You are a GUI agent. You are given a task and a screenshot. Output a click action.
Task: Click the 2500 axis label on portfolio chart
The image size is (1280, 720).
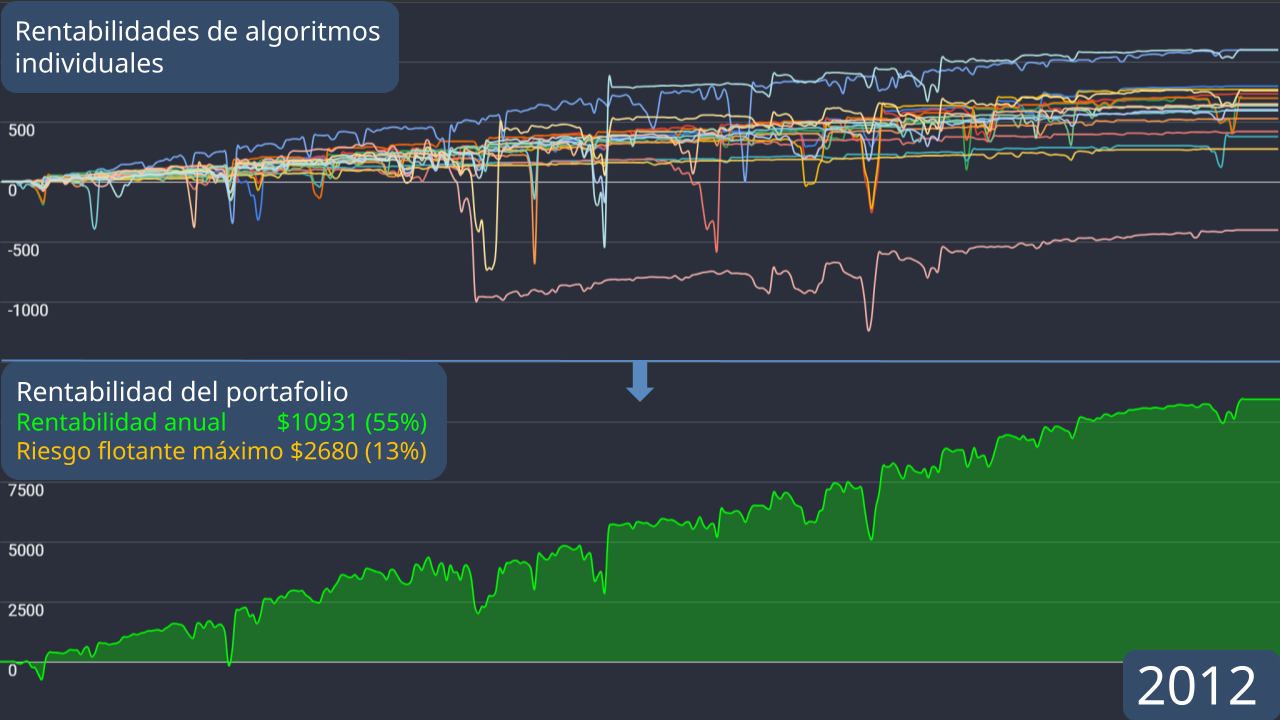click(25, 610)
